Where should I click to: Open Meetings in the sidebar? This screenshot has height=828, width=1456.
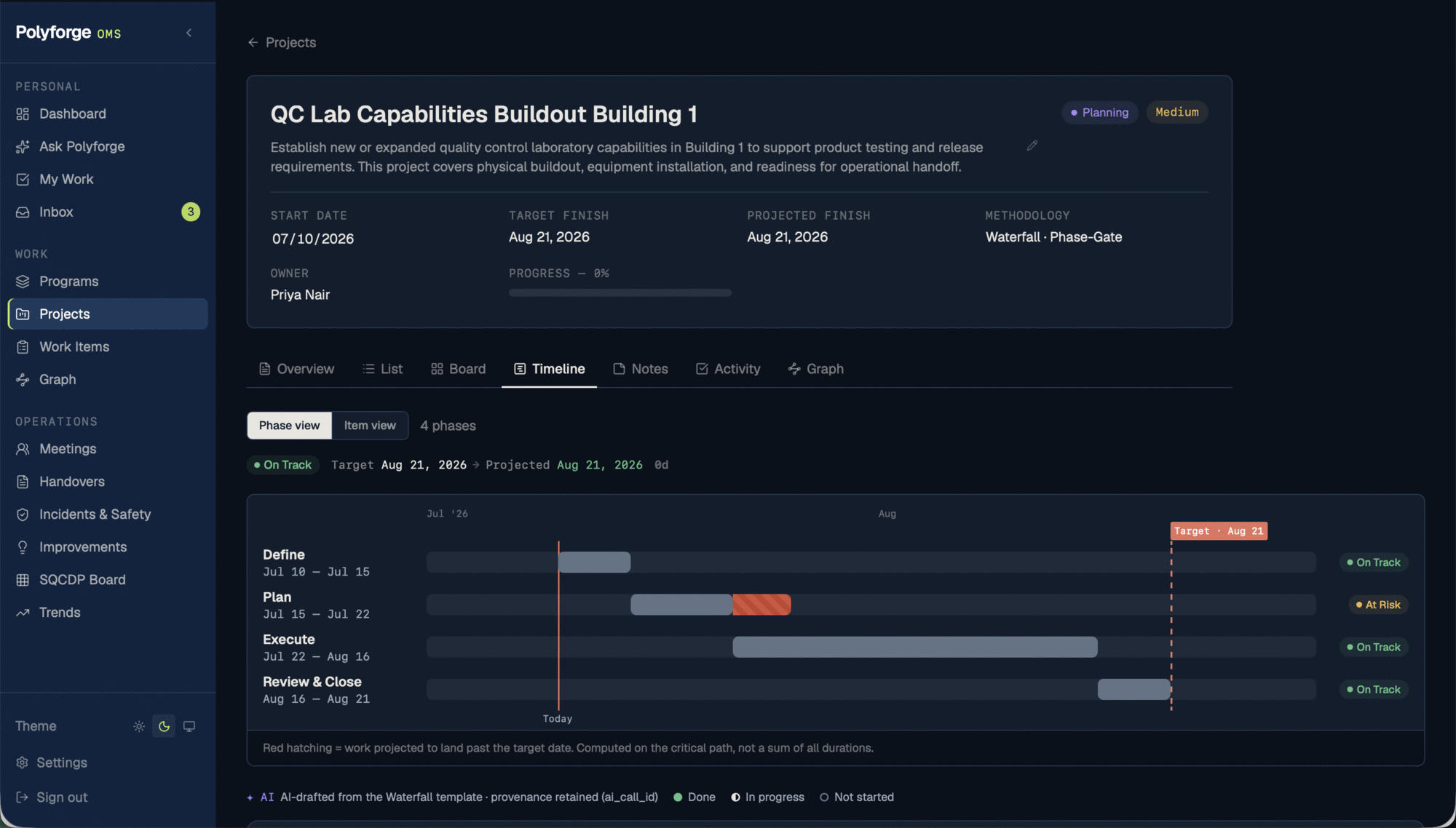(108, 448)
